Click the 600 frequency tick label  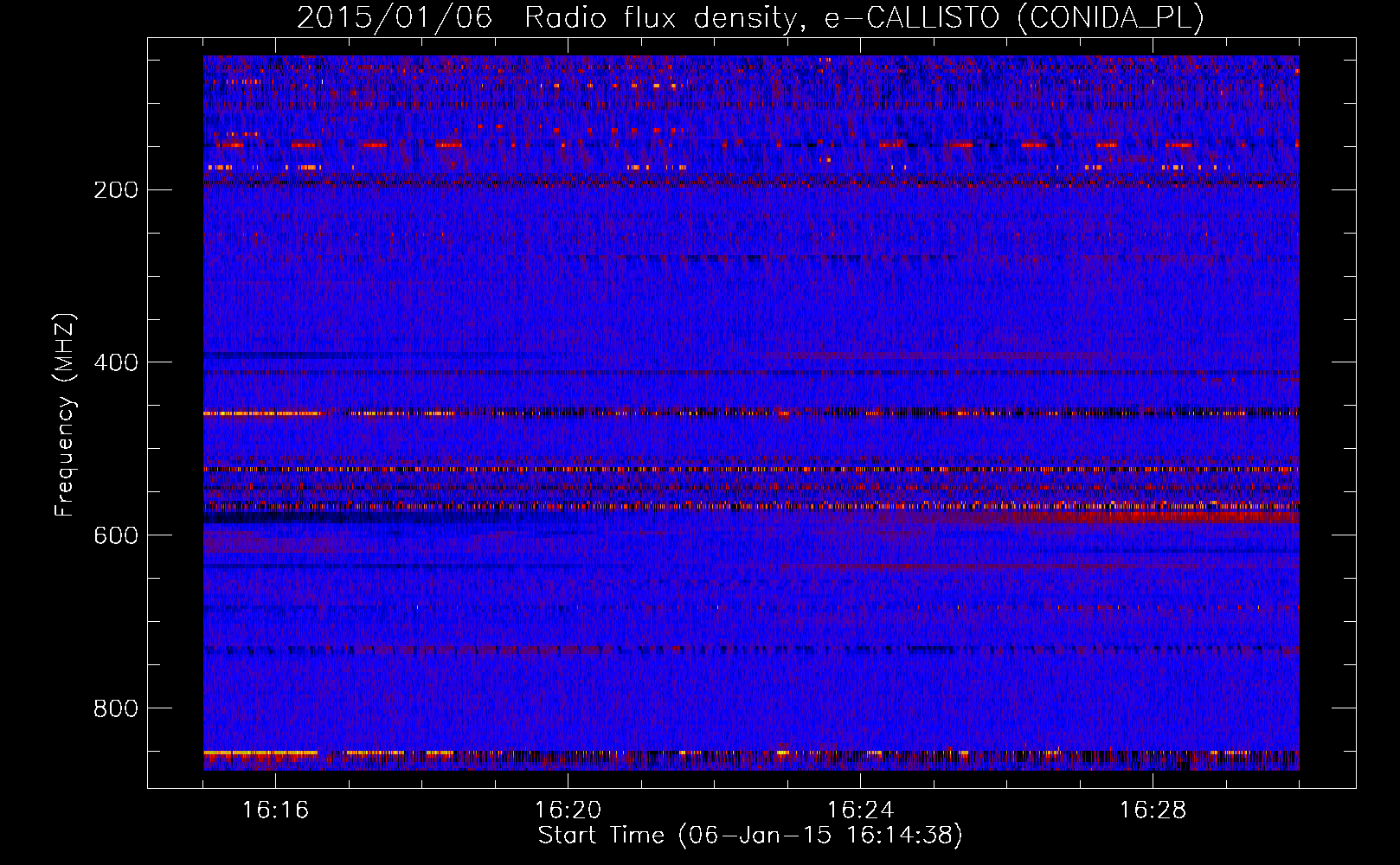(116, 536)
